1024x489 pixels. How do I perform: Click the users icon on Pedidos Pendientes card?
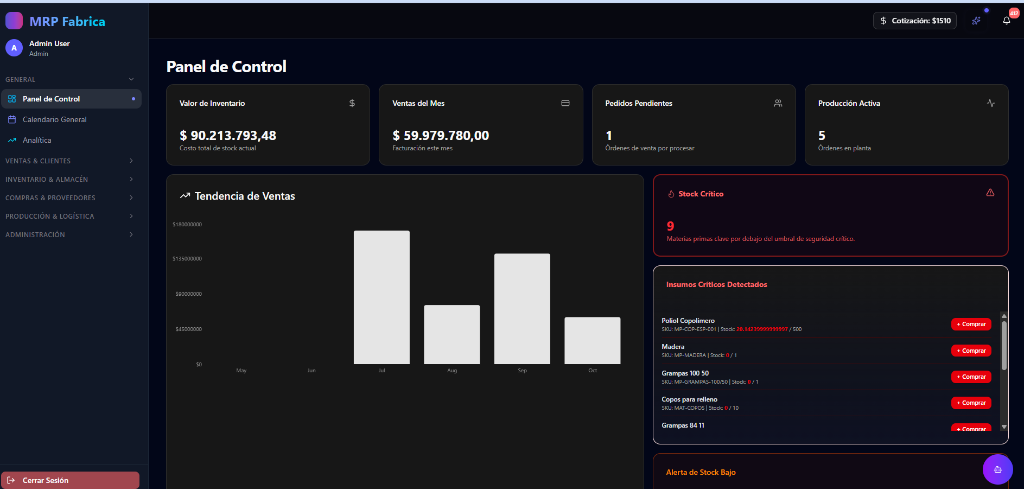click(x=778, y=103)
